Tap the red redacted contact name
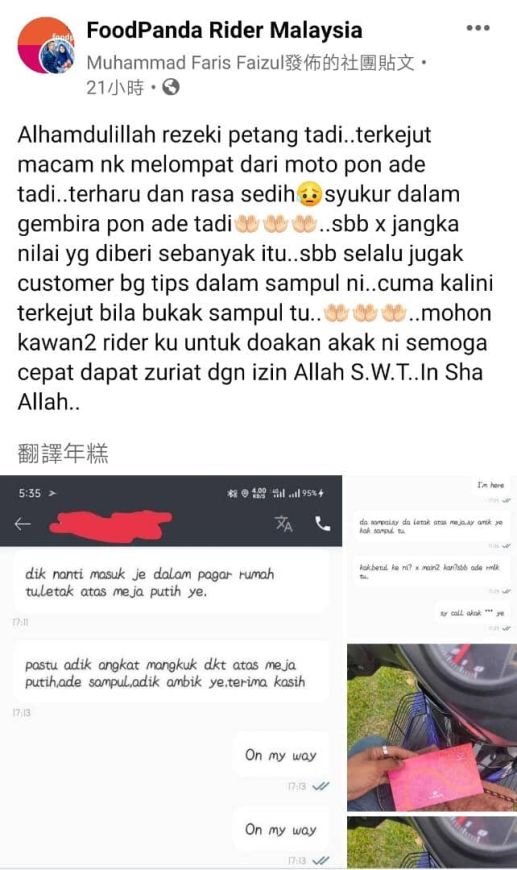 pos(110,523)
